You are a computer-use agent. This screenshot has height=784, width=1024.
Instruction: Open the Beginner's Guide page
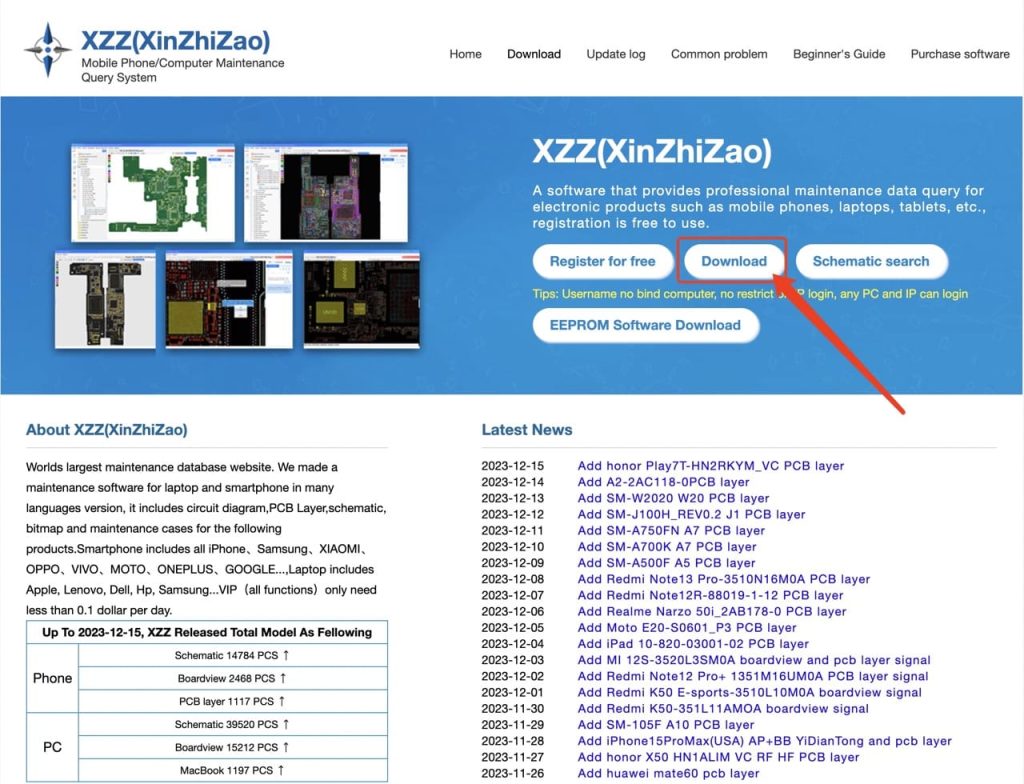pos(838,54)
